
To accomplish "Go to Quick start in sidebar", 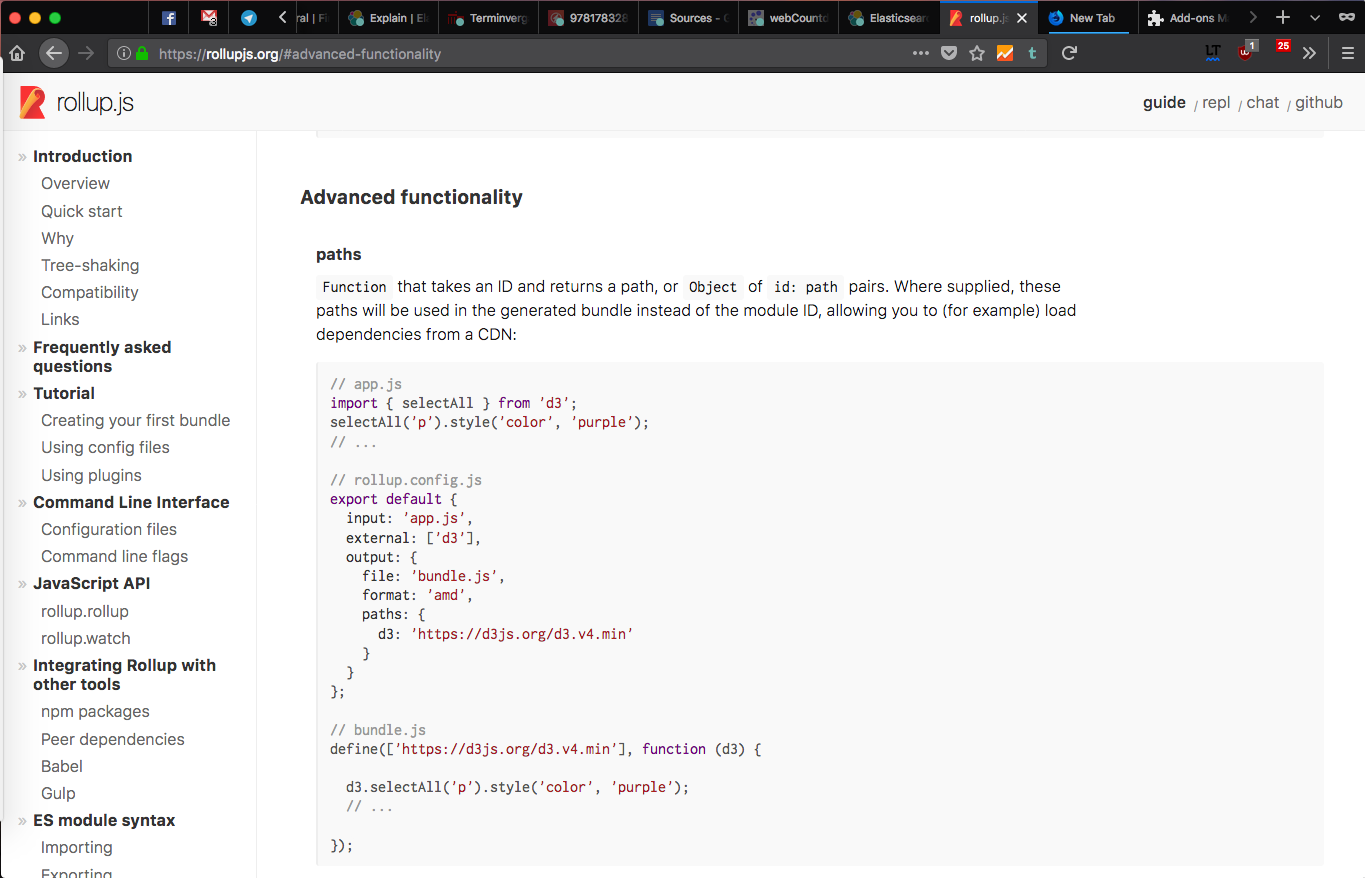I will [82, 211].
